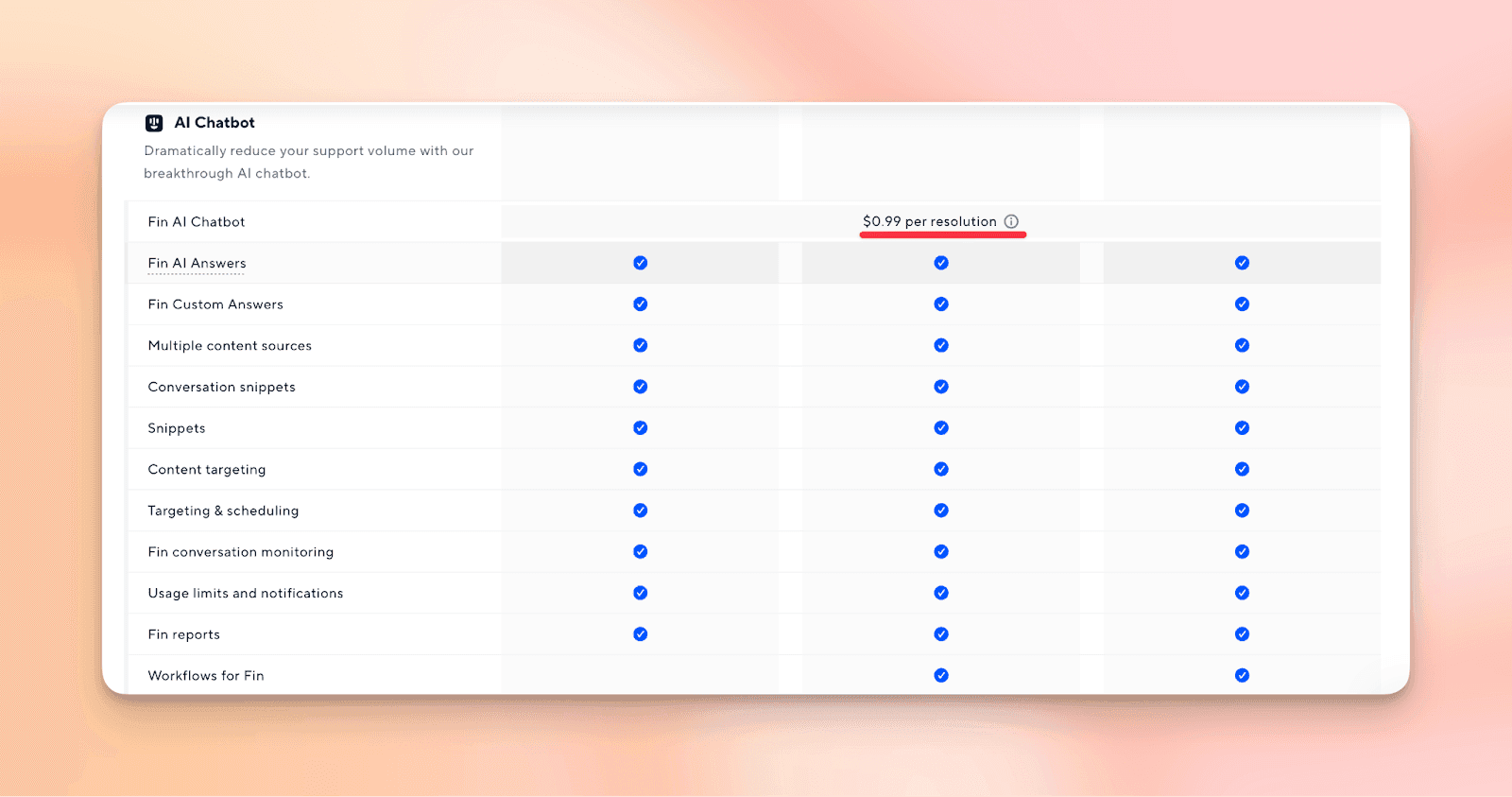Click first column checkmark for Fin conversation monitoring
This screenshot has height=797, width=1512.
pyautogui.click(x=641, y=552)
